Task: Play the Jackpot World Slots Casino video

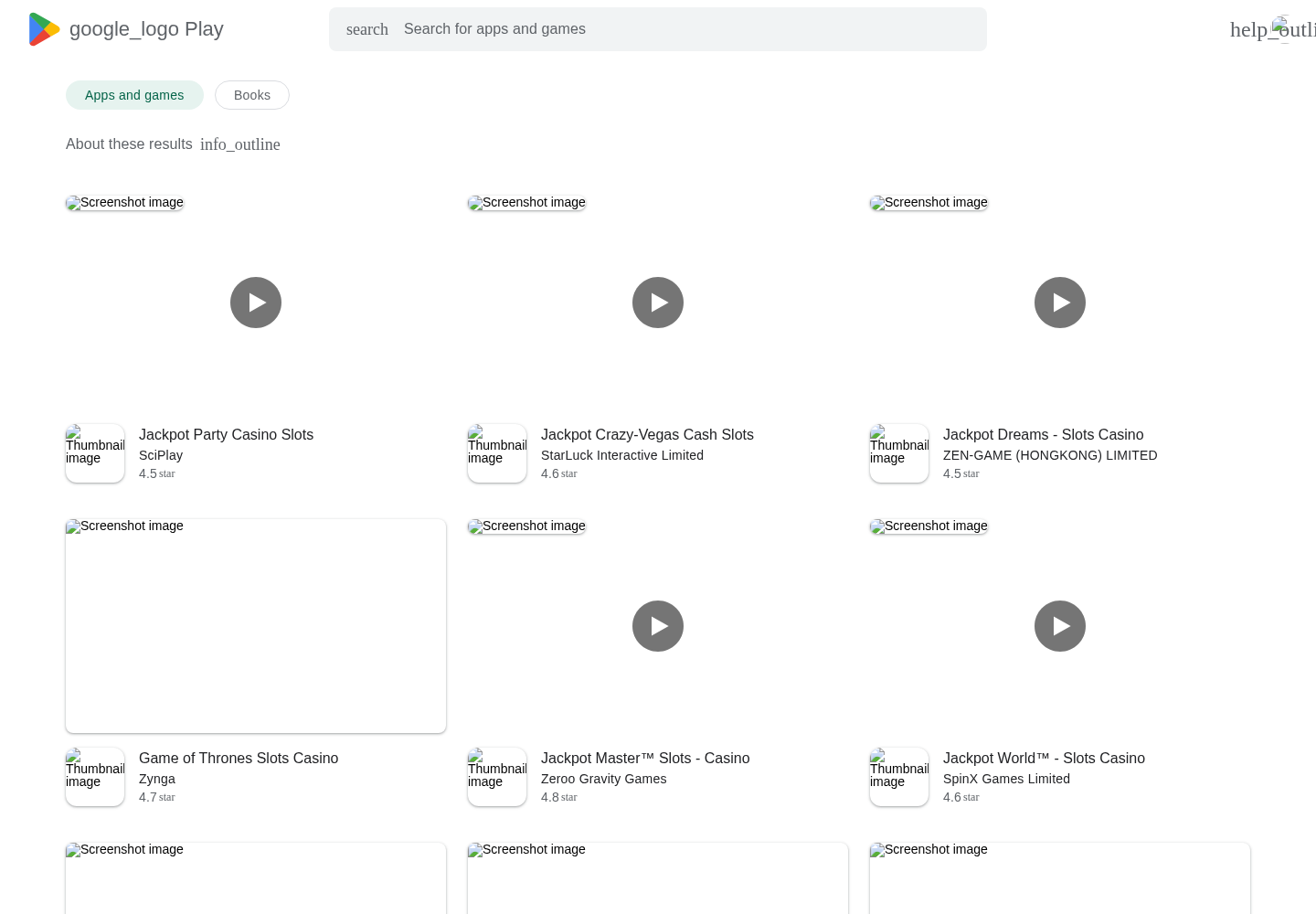Action: tap(1060, 626)
